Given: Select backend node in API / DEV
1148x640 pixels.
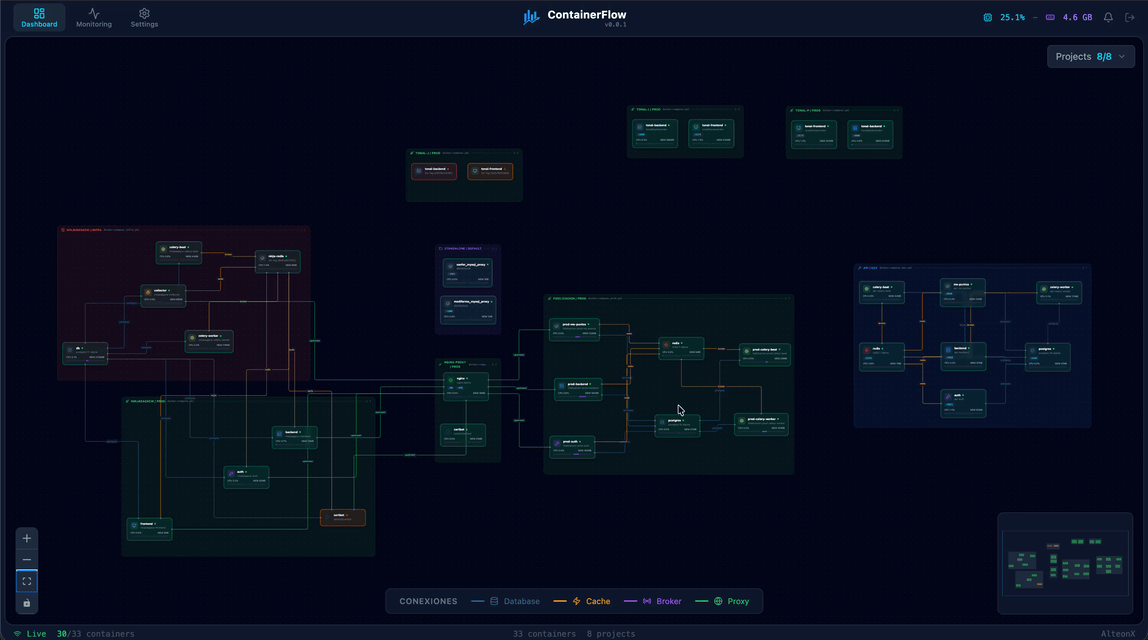Looking at the screenshot, I should 963,356.
